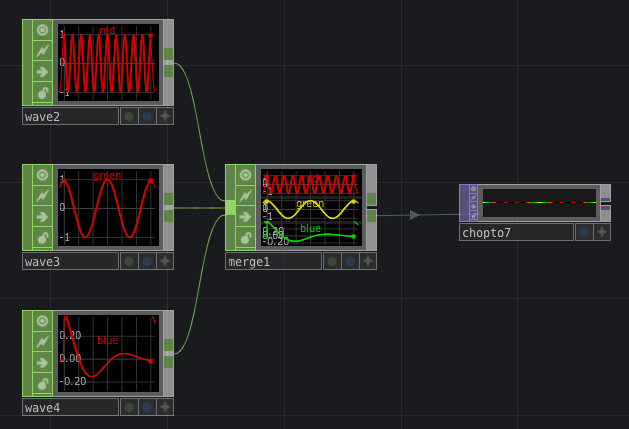Toggle bypass arrow flag on wave2
Viewport: 629px width, 429px height.
(43, 72)
